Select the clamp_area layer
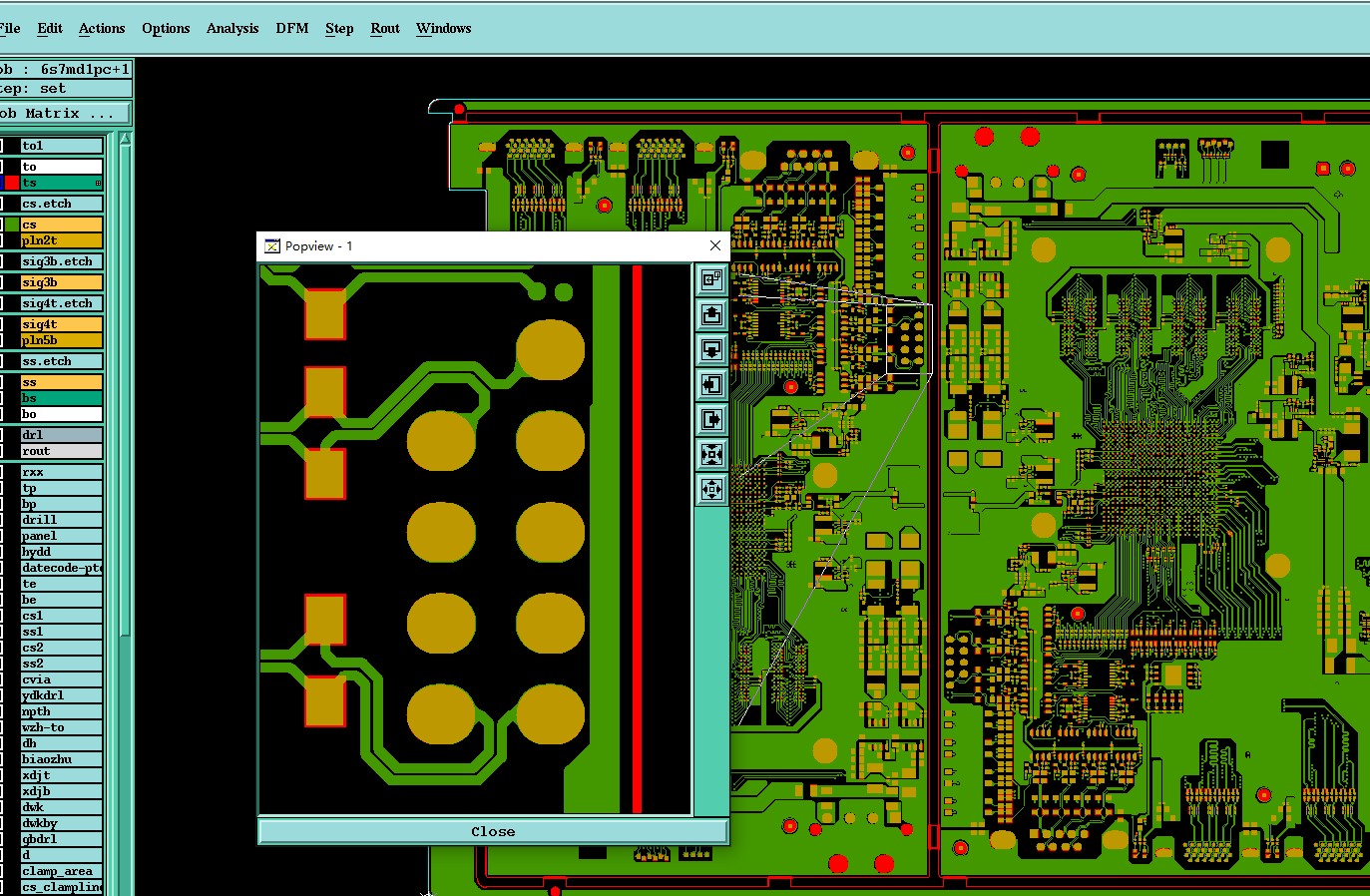This screenshot has height=896, width=1370. tap(61, 871)
